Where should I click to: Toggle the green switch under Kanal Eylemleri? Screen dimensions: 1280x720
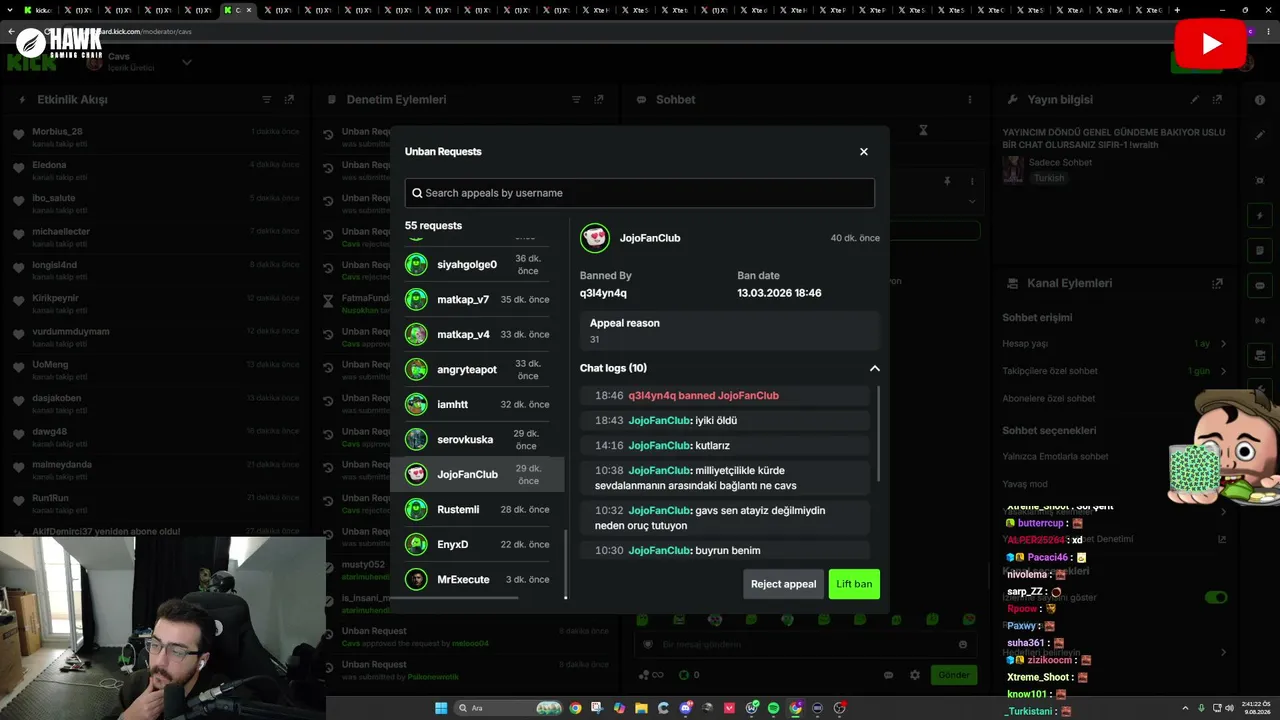(x=1216, y=597)
